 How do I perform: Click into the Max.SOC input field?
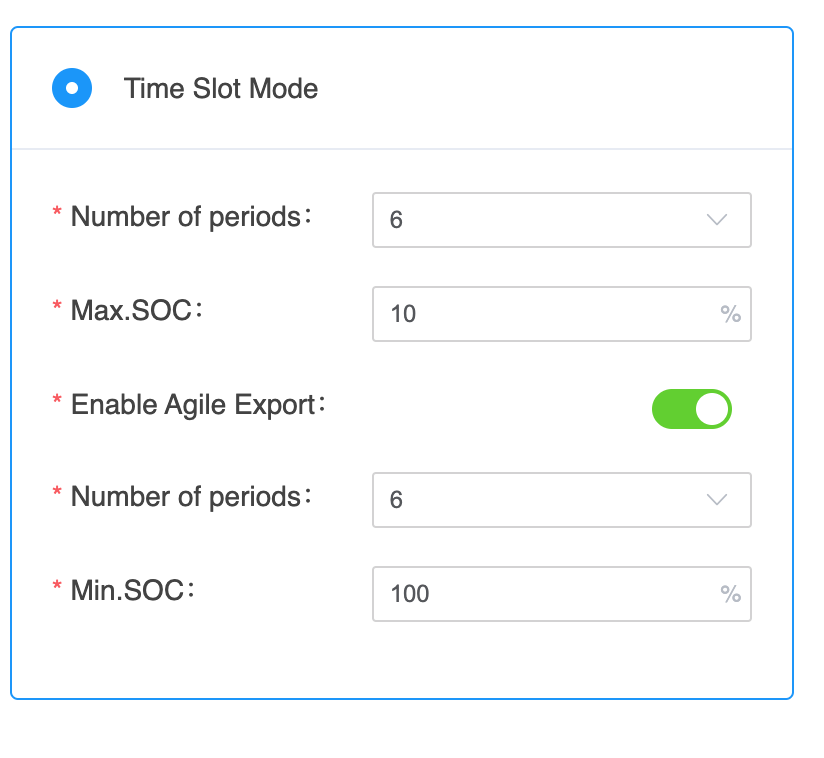pyautogui.click(x=540, y=314)
